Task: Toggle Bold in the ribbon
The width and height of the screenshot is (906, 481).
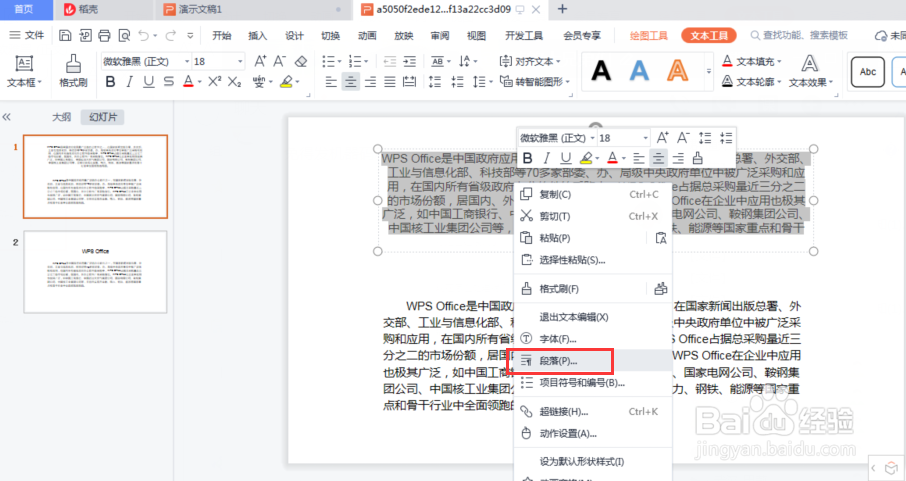Action: (110, 82)
